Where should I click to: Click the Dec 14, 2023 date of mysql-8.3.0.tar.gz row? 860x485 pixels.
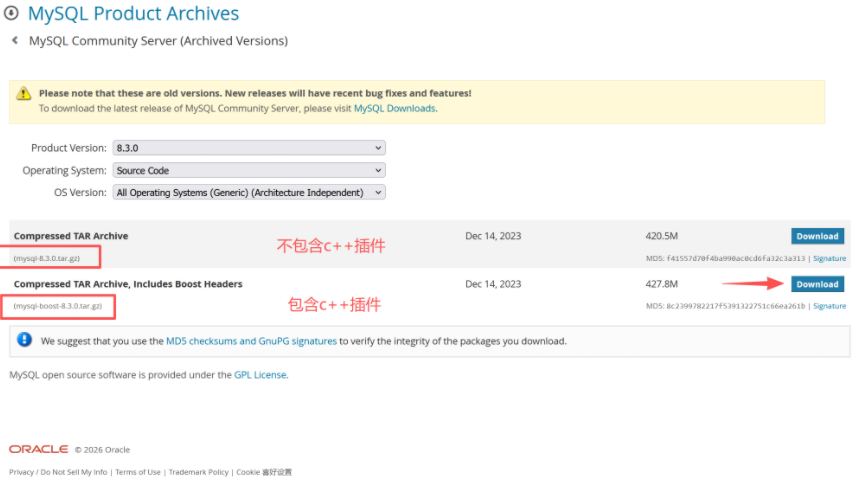[493, 236]
